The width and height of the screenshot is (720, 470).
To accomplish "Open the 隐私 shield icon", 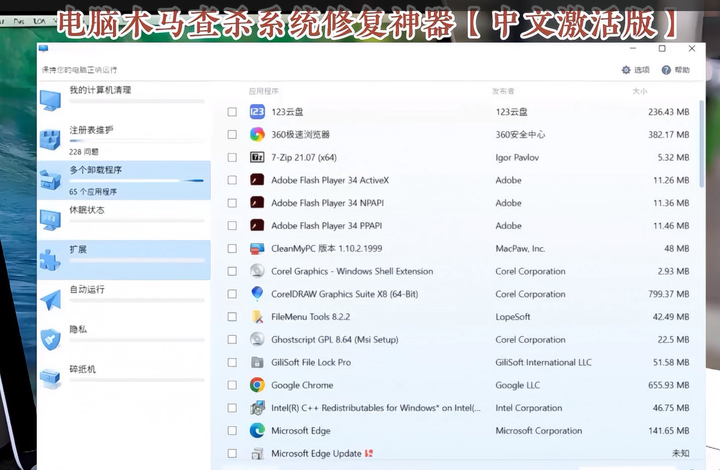I will click(50, 338).
